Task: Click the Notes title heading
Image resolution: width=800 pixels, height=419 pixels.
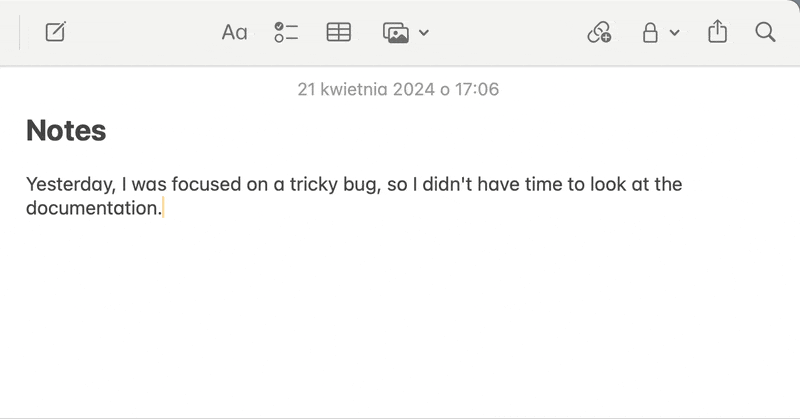Action: pyautogui.click(x=66, y=130)
